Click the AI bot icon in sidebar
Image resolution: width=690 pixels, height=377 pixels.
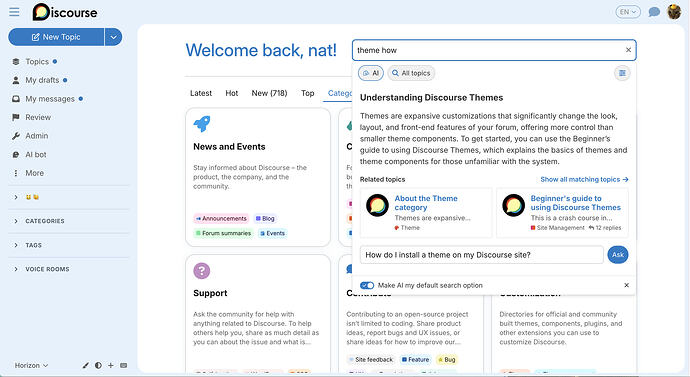(16, 155)
